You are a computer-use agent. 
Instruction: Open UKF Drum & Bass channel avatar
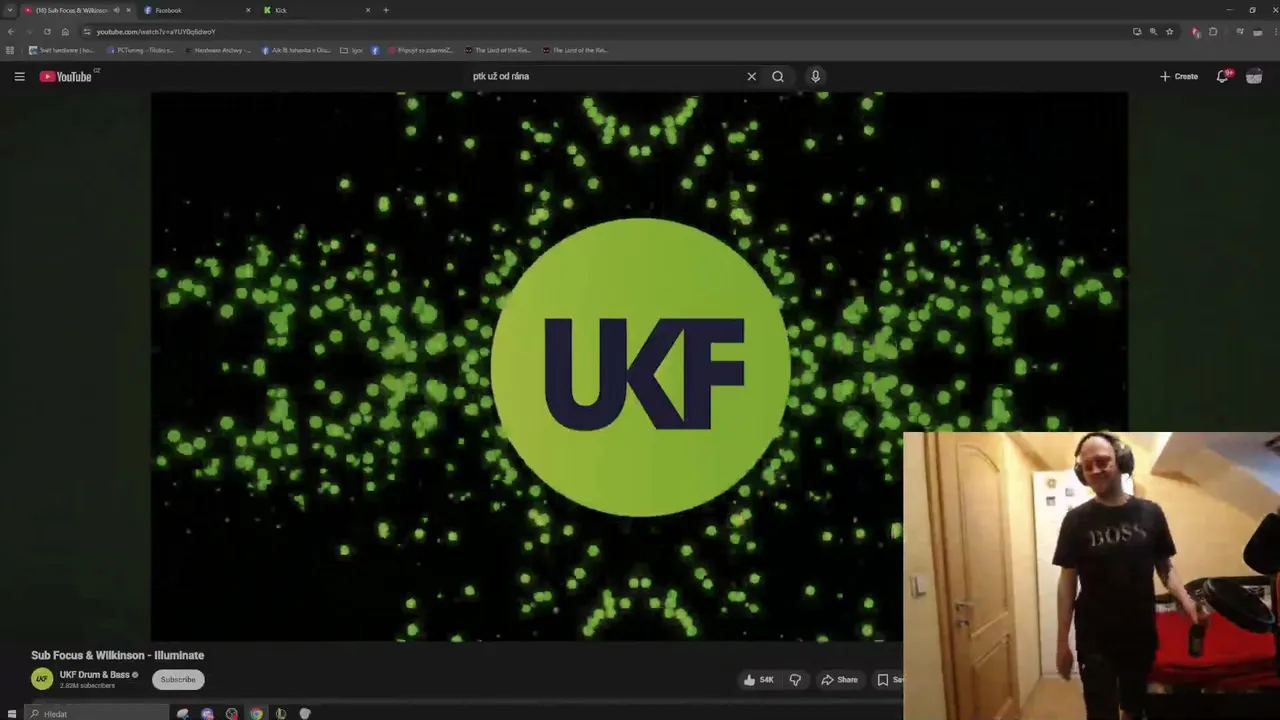pyautogui.click(x=42, y=679)
